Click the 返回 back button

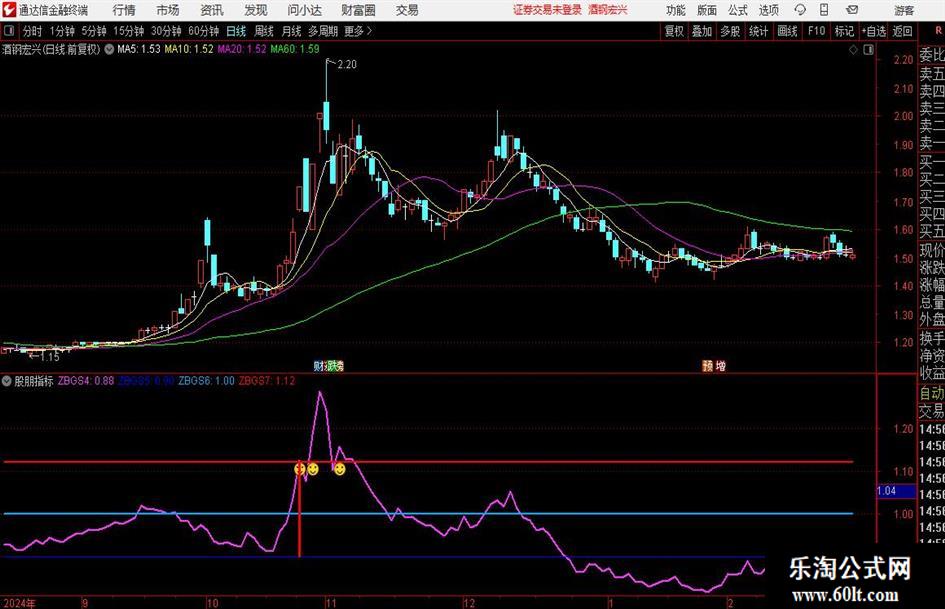[x=902, y=31]
